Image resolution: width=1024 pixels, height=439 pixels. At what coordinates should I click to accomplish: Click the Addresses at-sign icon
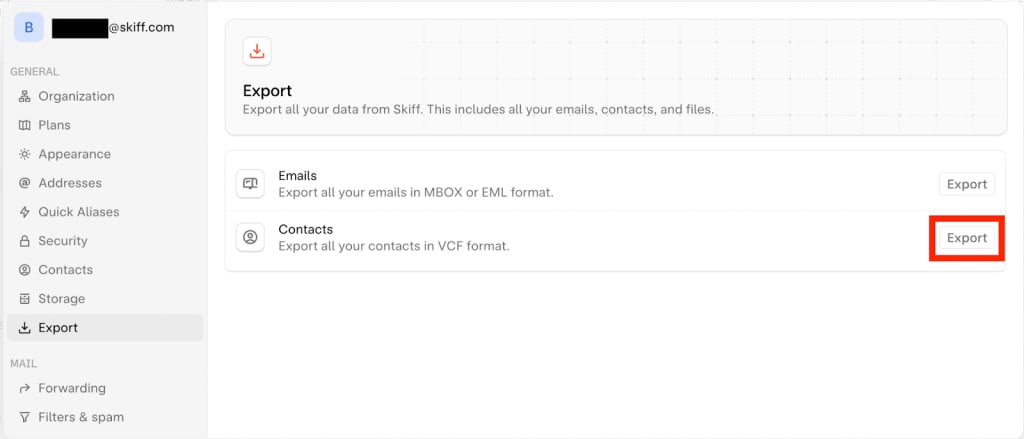point(24,183)
